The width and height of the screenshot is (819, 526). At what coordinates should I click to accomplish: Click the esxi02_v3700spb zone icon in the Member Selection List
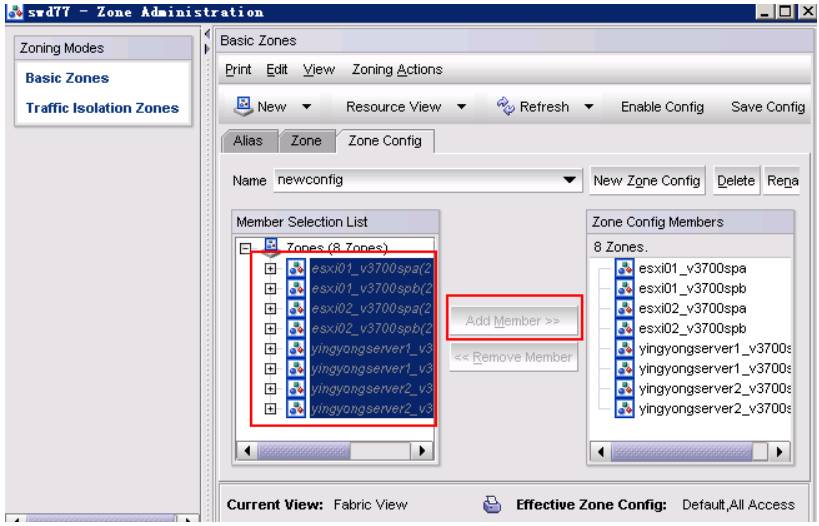click(296, 329)
